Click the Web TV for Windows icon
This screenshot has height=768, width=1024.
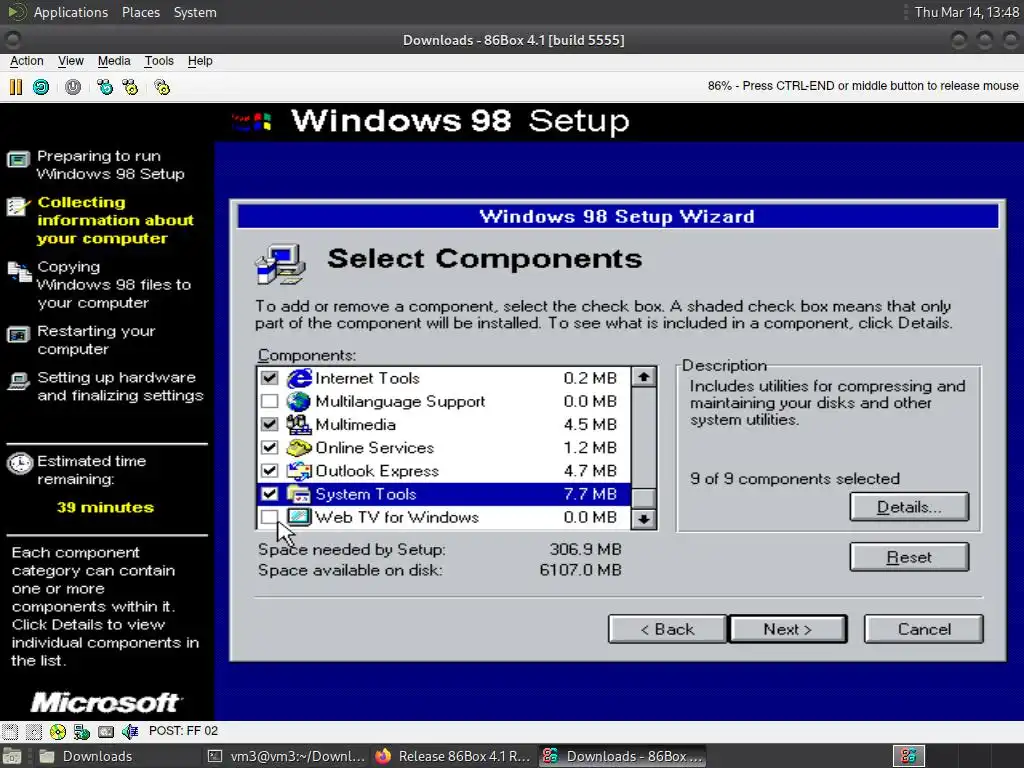[x=299, y=517]
